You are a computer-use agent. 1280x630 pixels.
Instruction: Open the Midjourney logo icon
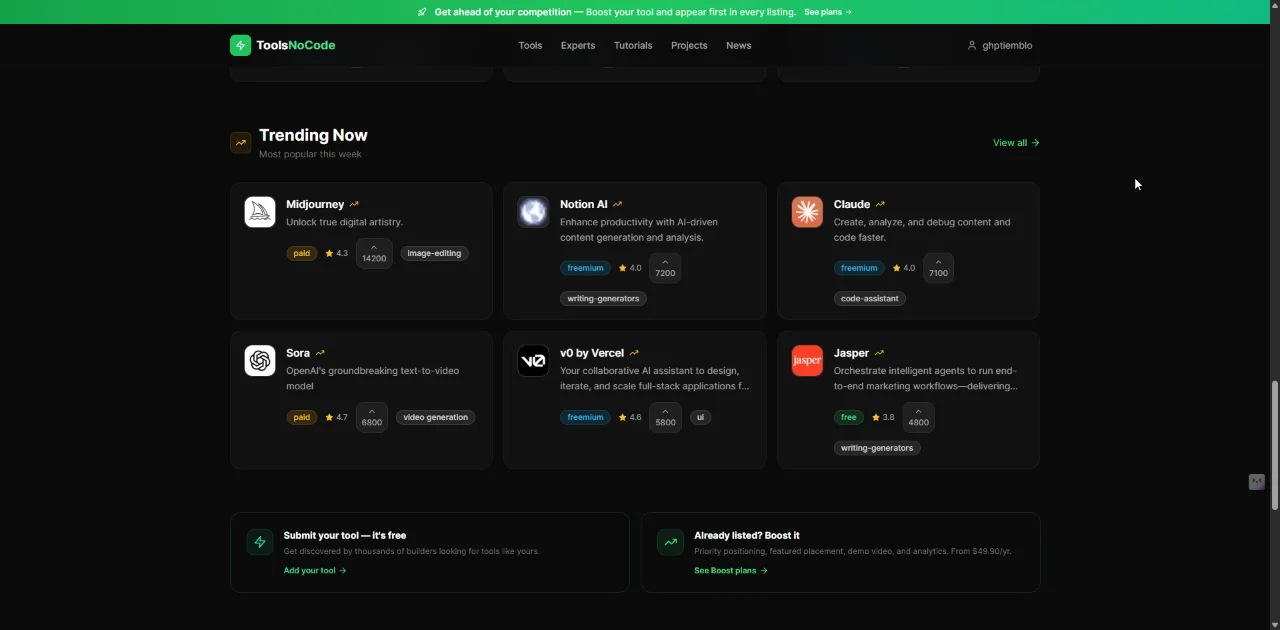[x=259, y=211]
